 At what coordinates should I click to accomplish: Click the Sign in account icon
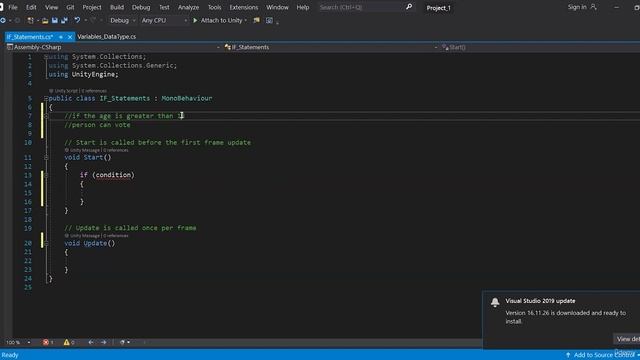click(x=593, y=7)
